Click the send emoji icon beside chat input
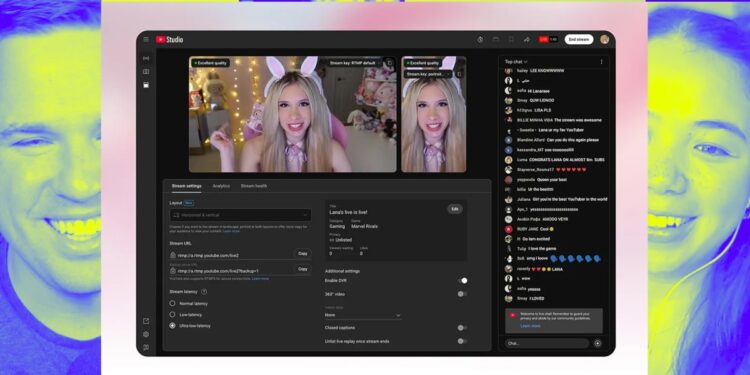Viewport: 750px width, 375px height. click(597, 343)
